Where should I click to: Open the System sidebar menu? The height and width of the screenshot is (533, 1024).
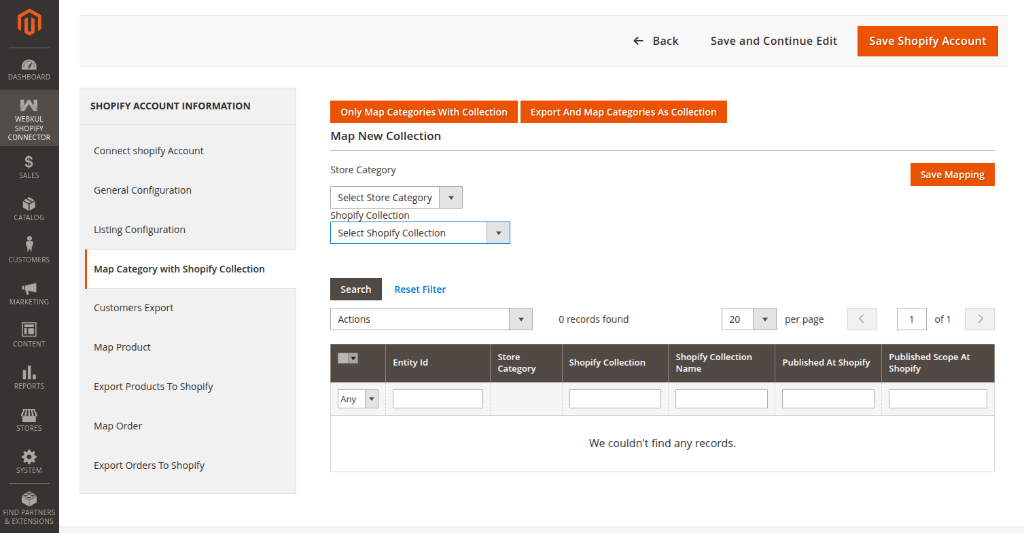(29, 462)
